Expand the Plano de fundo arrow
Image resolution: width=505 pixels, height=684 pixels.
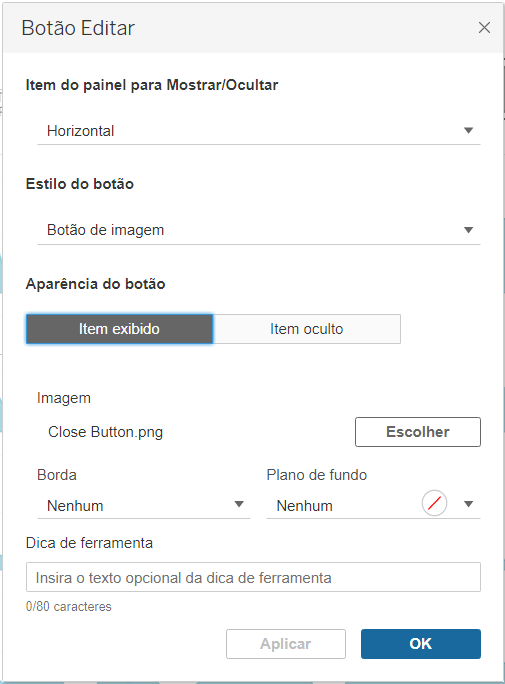coord(468,504)
